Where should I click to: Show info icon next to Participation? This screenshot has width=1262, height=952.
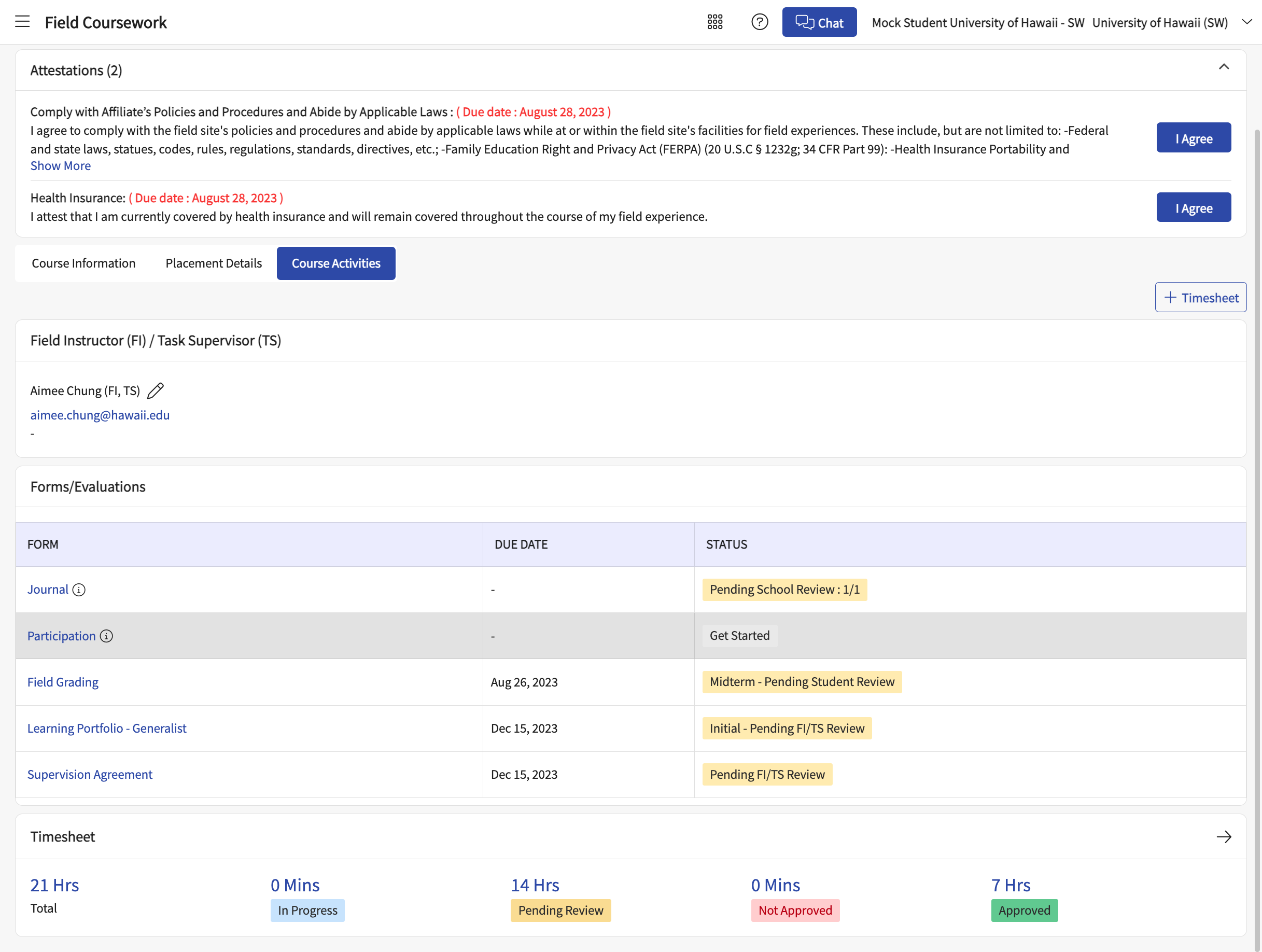(x=106, y=635)
